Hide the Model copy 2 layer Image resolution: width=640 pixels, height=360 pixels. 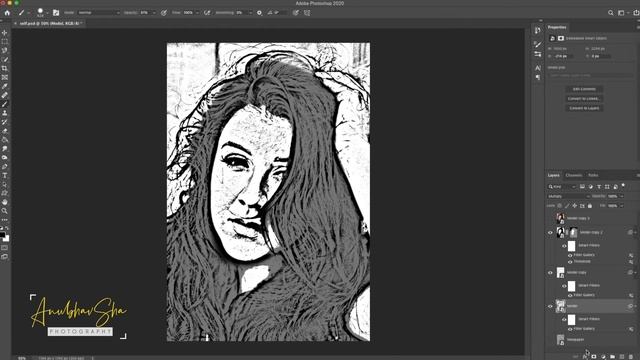coord(550,233)
